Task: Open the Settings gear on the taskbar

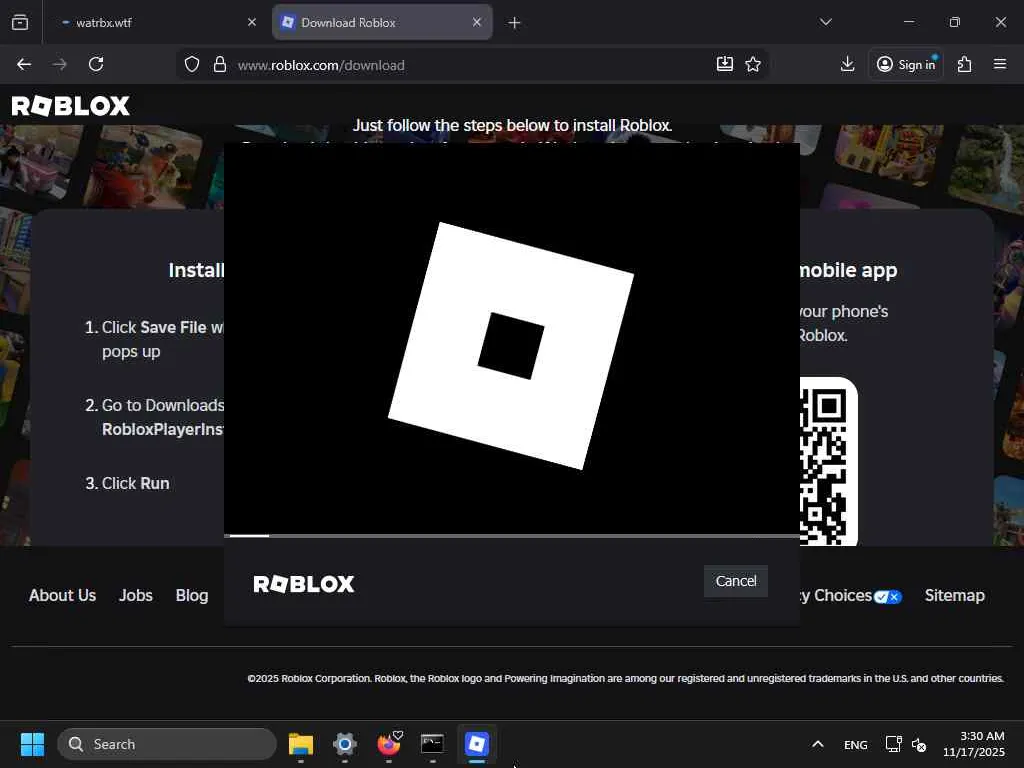Action: (344, 744)
